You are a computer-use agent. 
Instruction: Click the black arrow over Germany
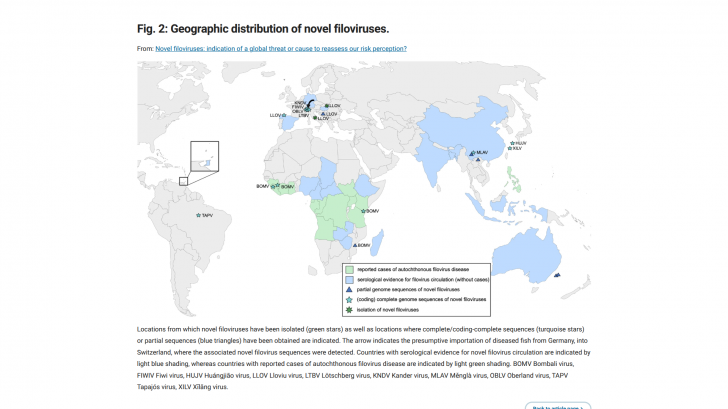tap(310, 103)
